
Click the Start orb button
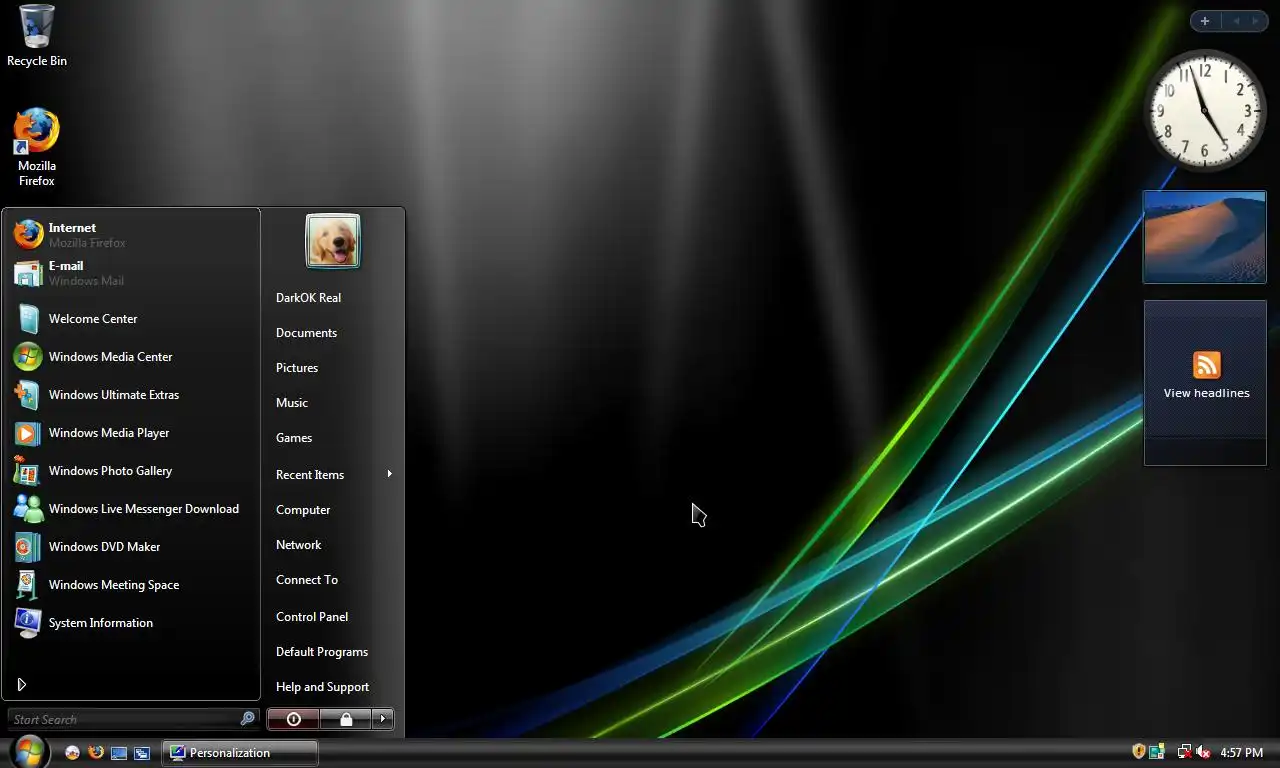click(28, 752)
